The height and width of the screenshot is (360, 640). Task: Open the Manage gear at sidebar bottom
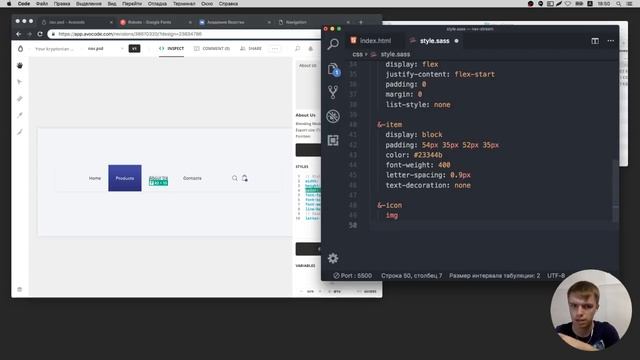333,258
